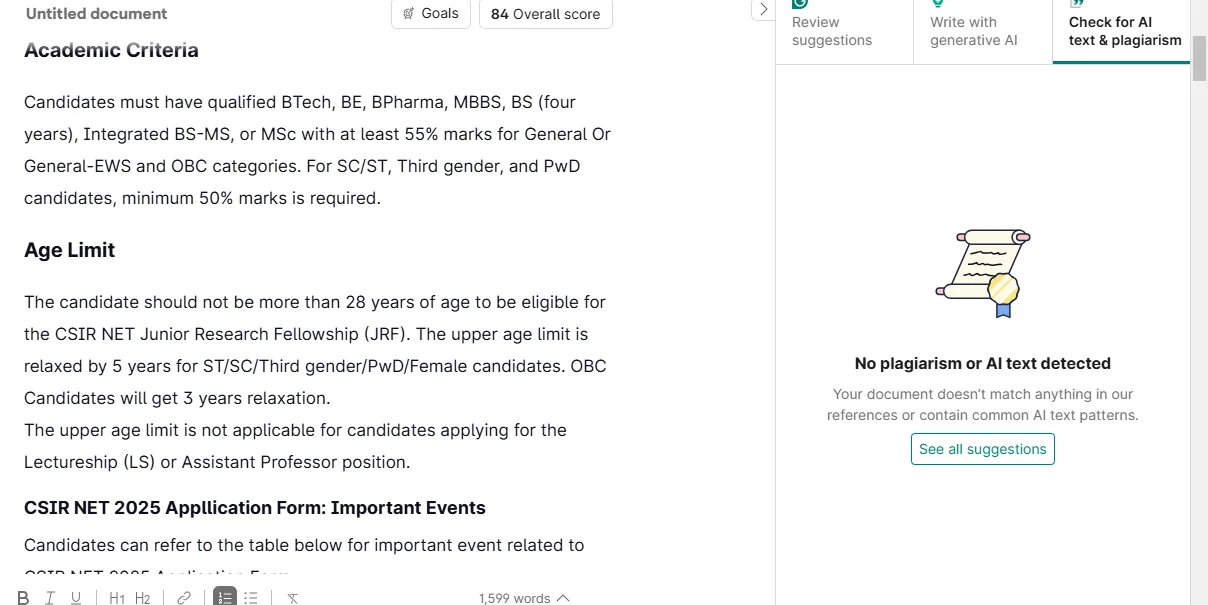1208x605 pixels.
Task: Switch to the Write with generative AI tab
Action: coord(983,30)
